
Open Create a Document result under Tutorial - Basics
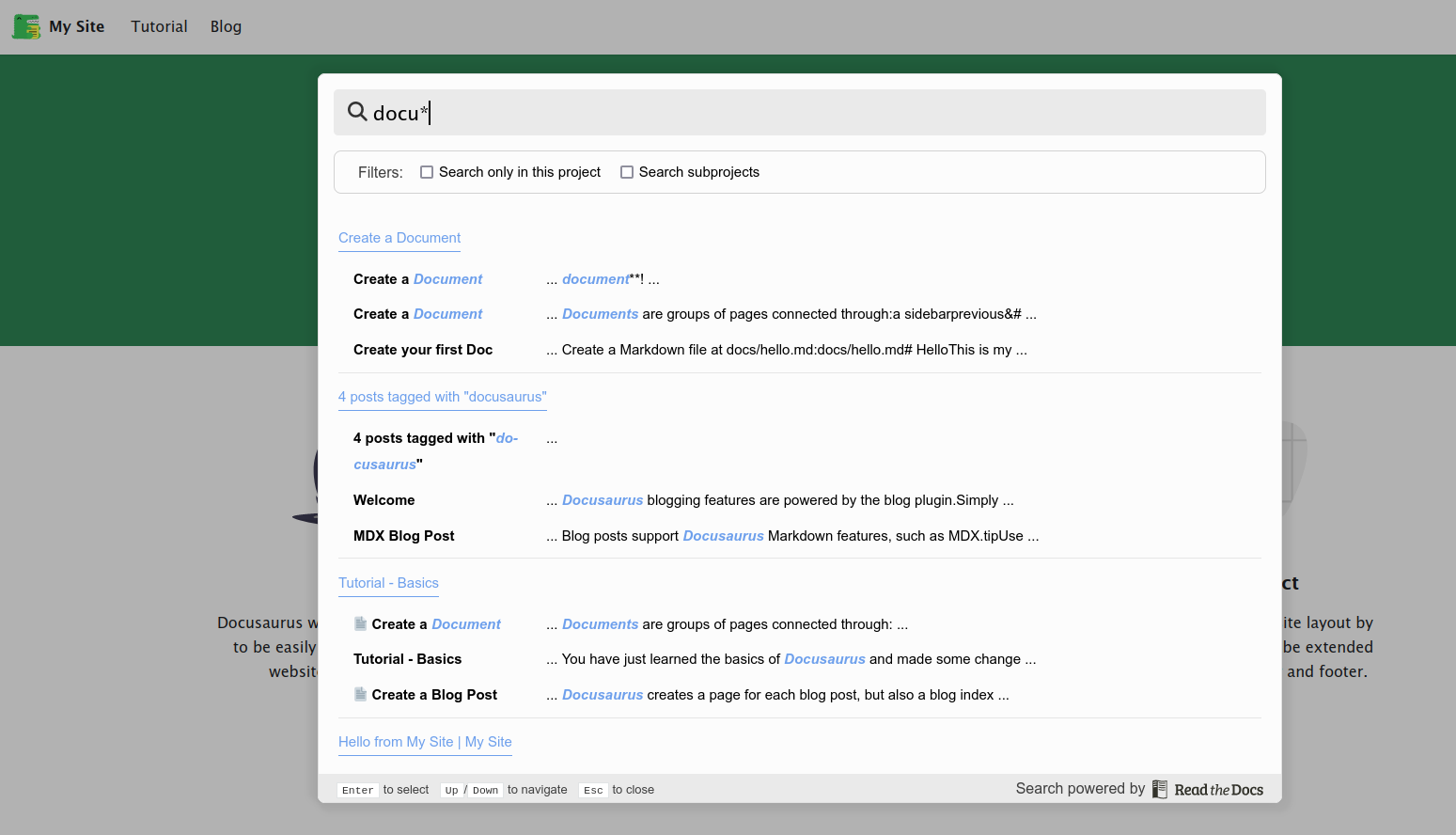click(800, 624)
